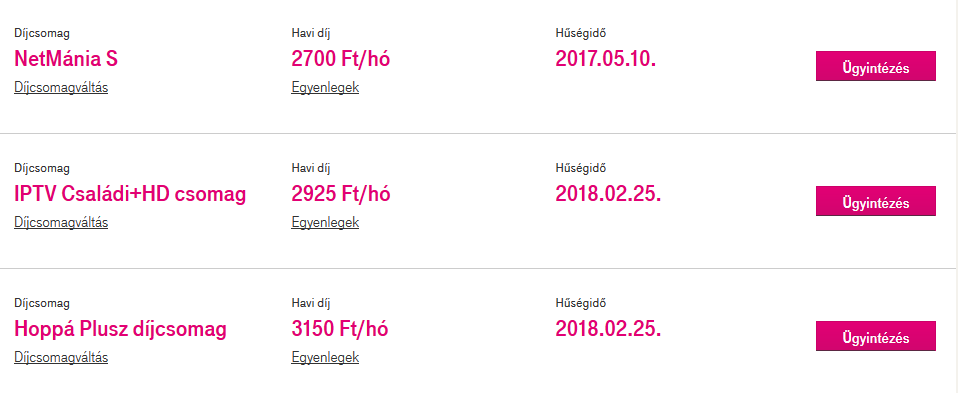Click the Hűségidő label above 2017.05.10.
This screenshot has width=958, height=393.
point(580,33)
